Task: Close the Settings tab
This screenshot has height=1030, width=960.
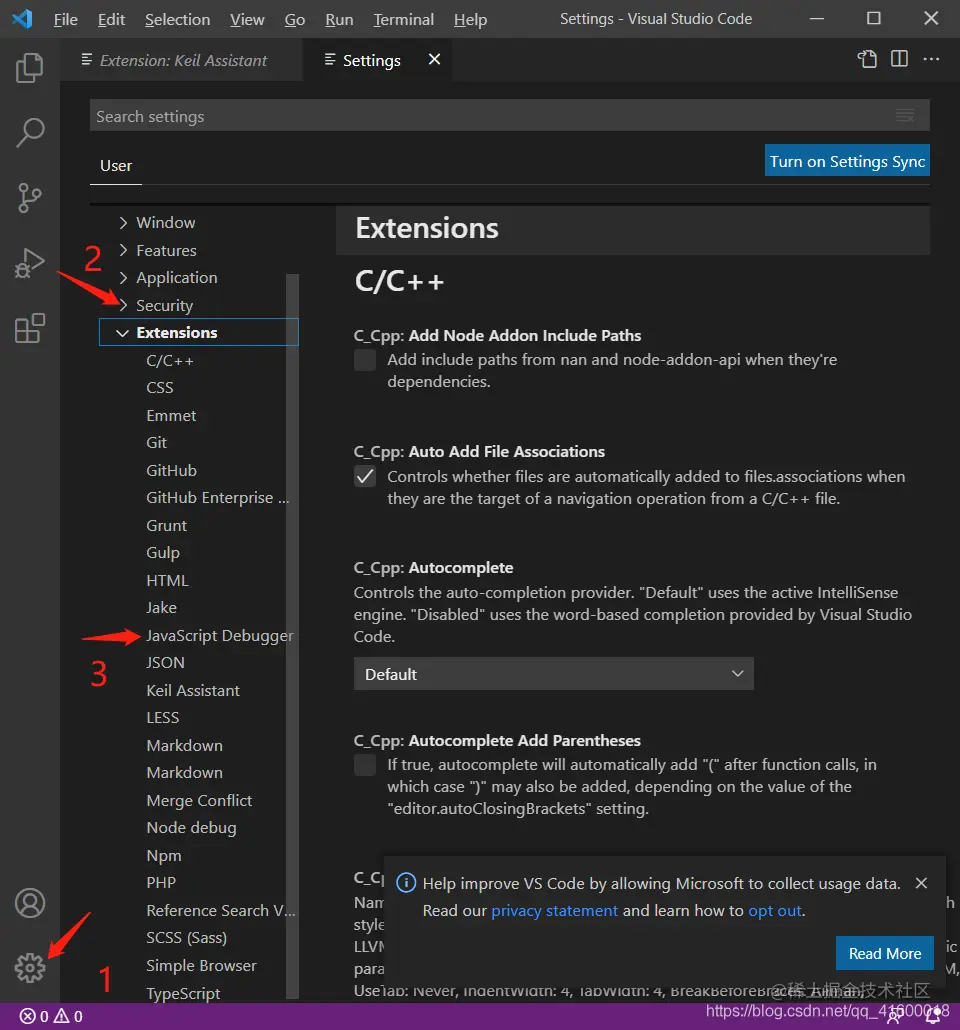Action: pyautogui.click(x=434, y=59)
